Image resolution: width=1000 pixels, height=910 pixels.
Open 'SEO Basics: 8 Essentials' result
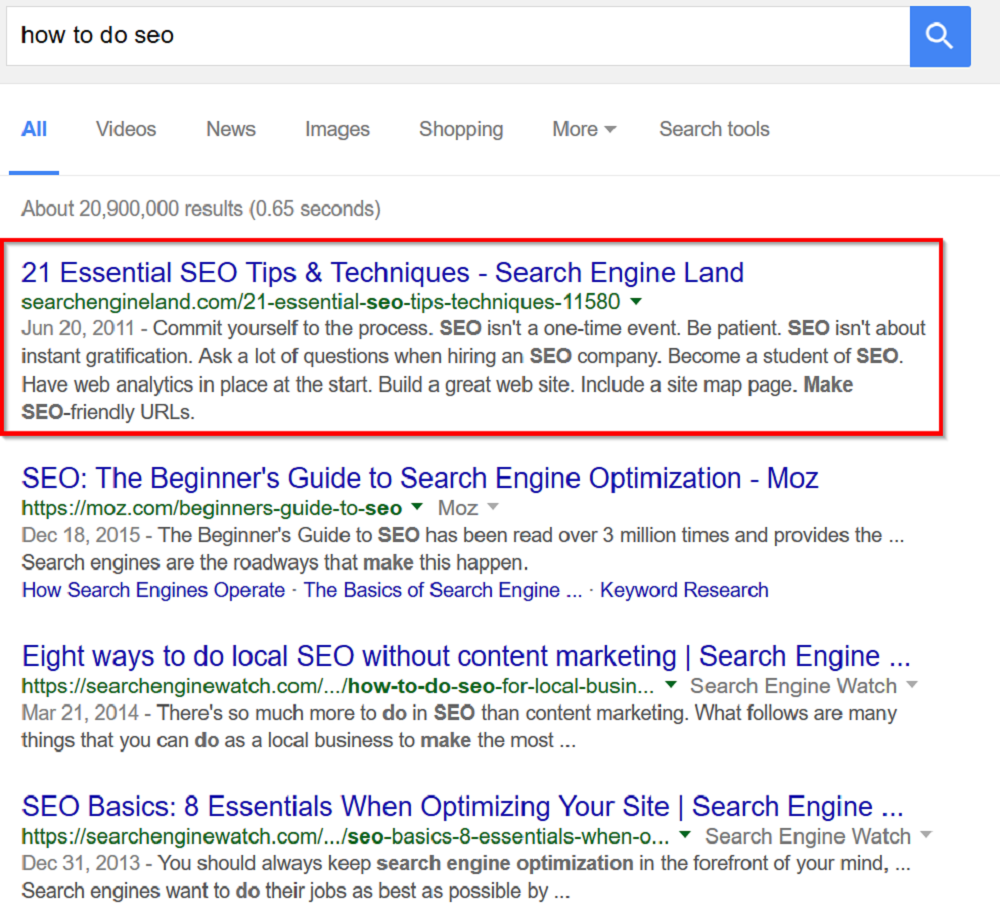click(462, 806)
